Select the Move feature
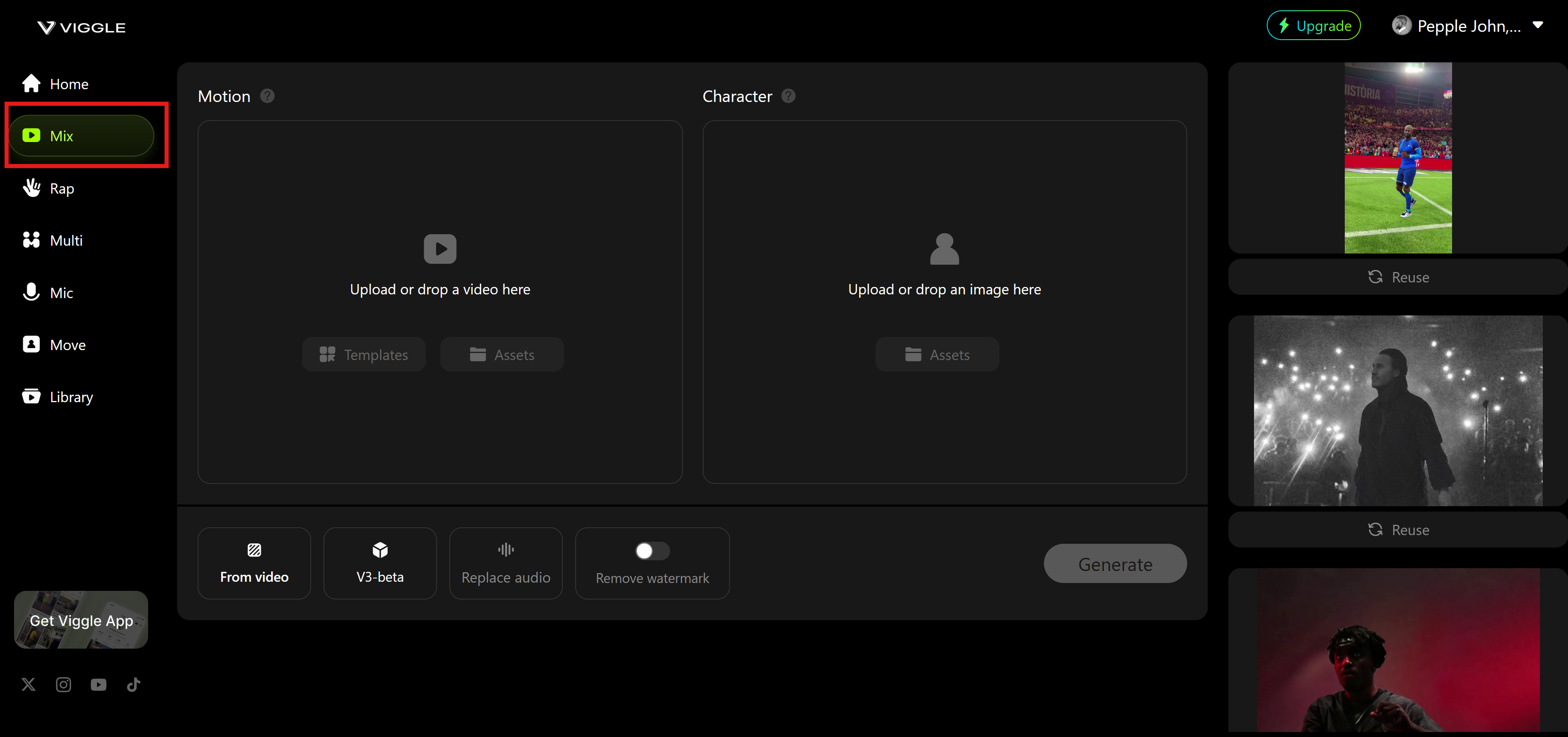The image size is (1568, 737). (x=67, y=344)
